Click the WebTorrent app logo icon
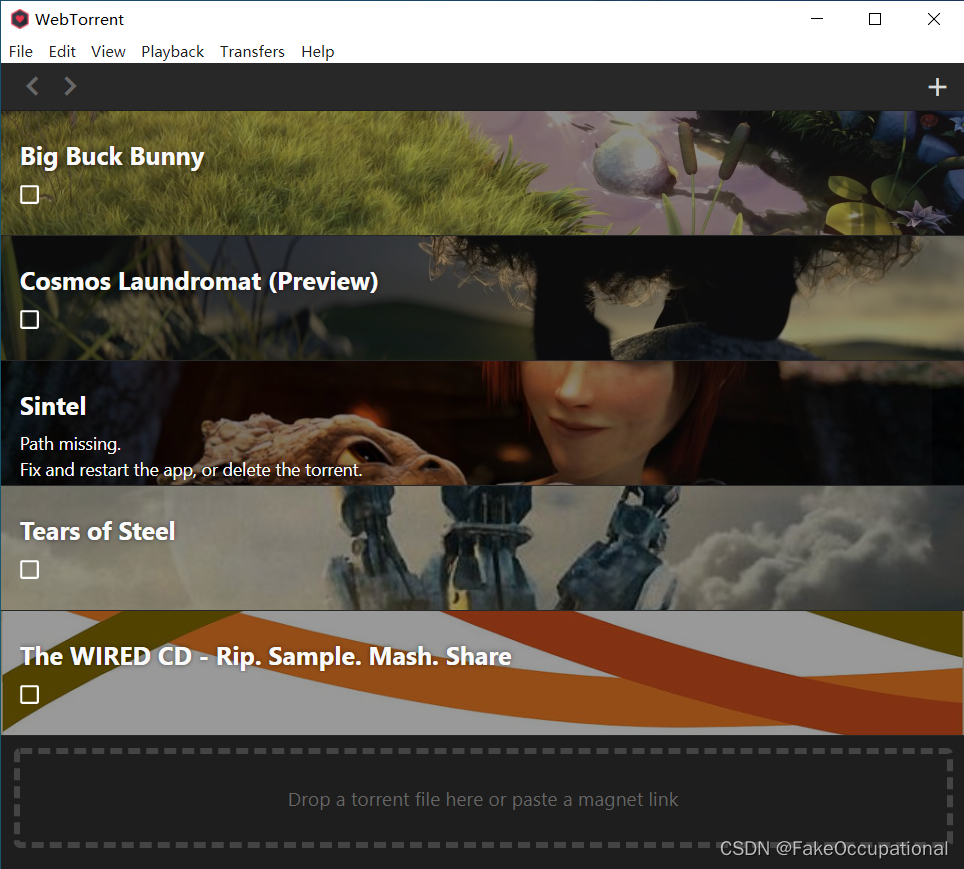964x869 pixels. point(20,19)
